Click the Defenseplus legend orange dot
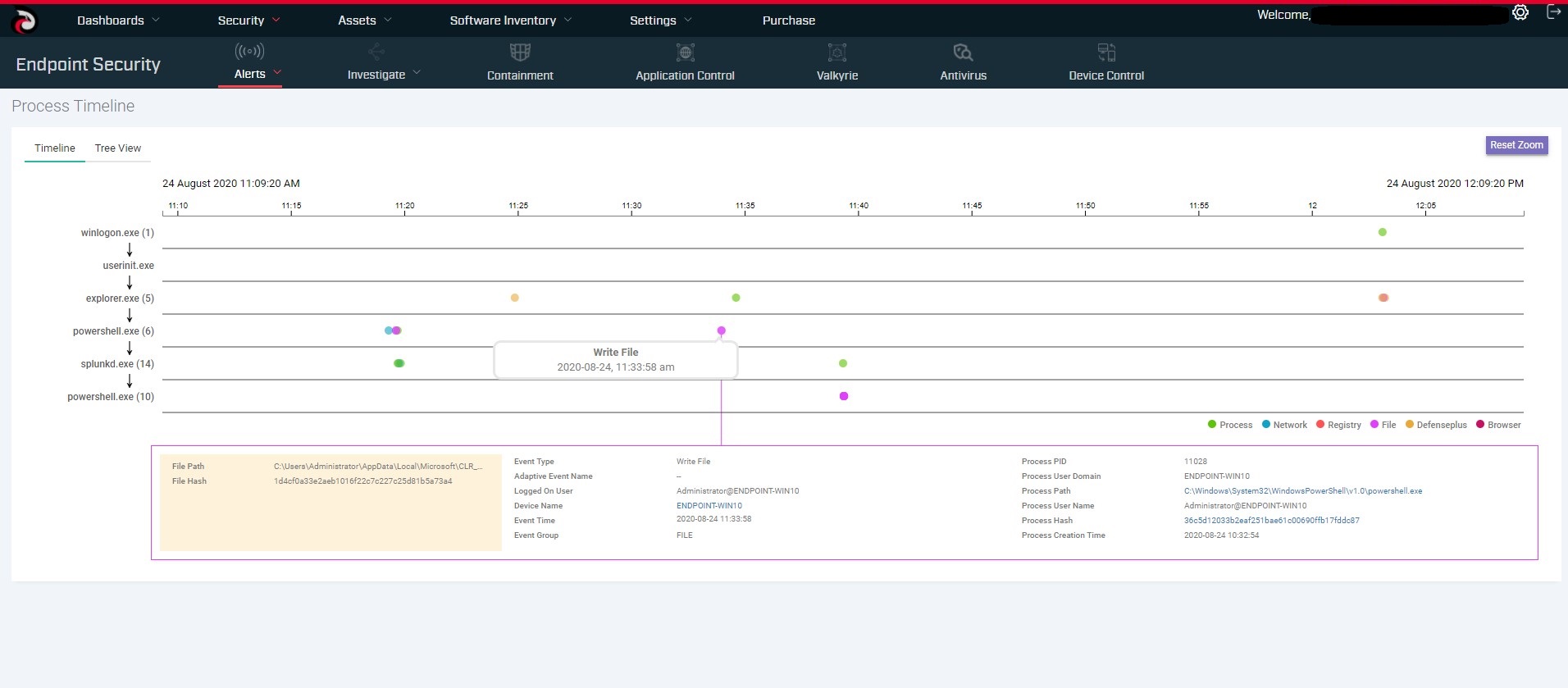The width and height of the screenshot is (1568, 688). [1409, 424]
